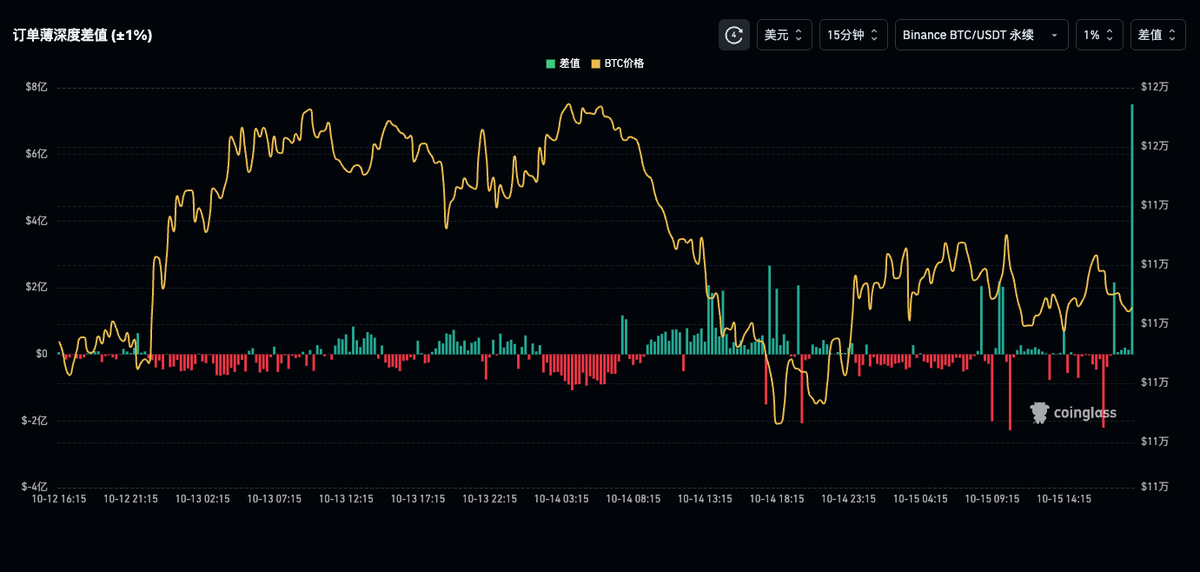Open the 15分钟 interval dropdown
Screen dimensions: 1200x572
(853, 35)
